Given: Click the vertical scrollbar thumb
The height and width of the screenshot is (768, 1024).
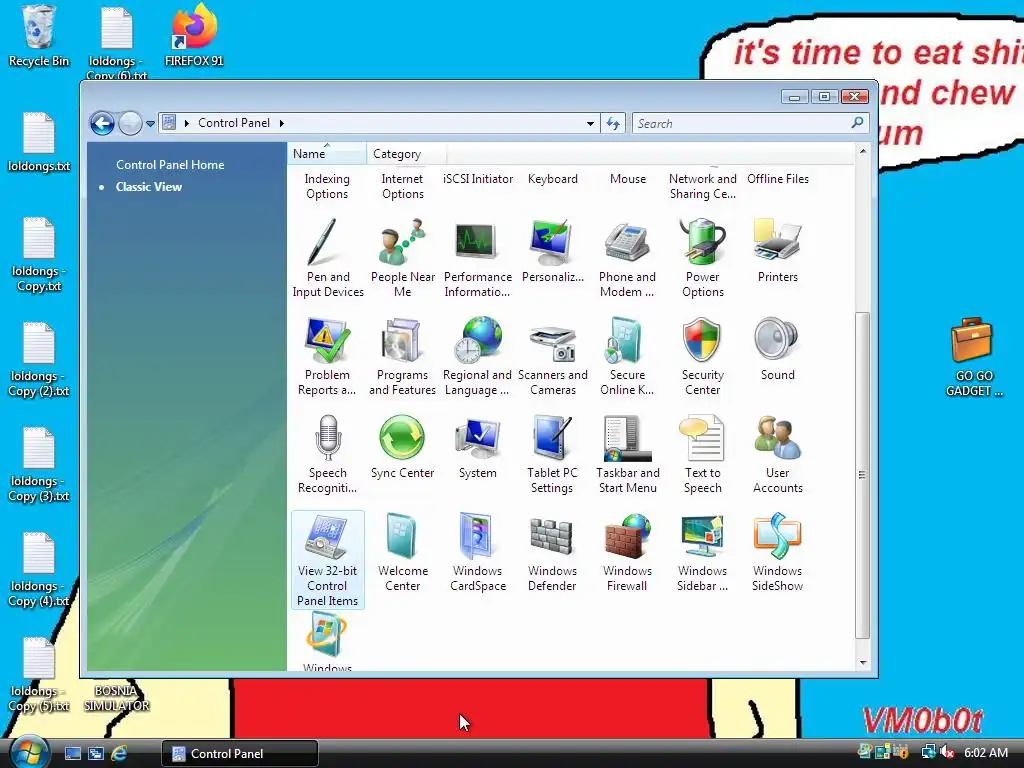Looking at the screenshot, I should pyautogui.click(x=863, y=475).
